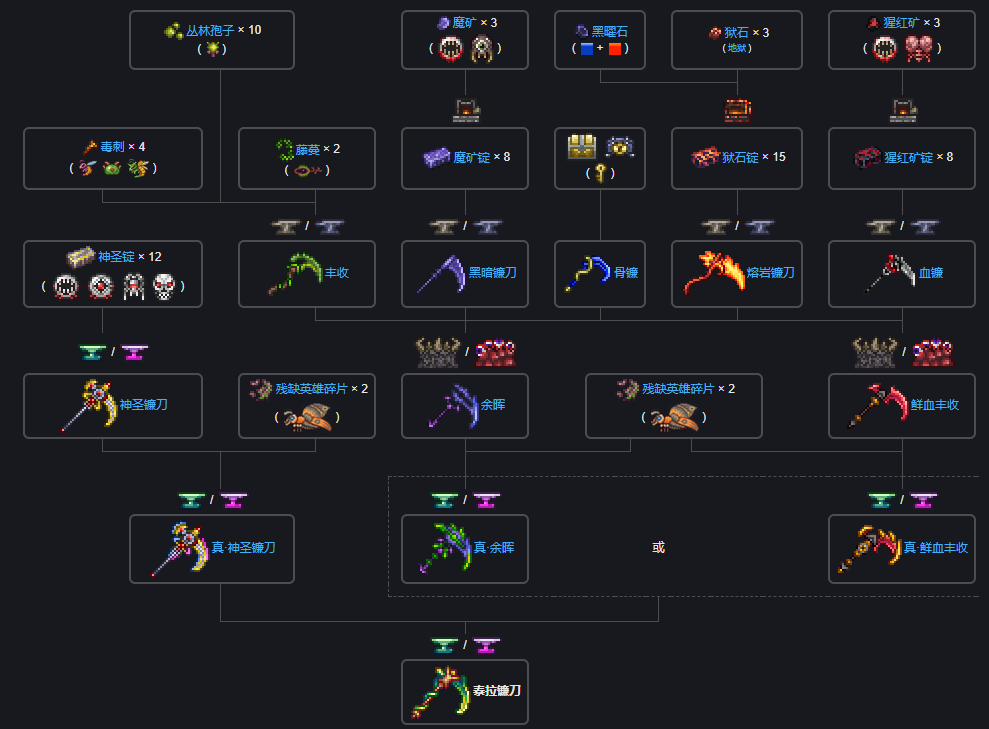Image resolution: width=989 pixels, height=729 pixels.
Task: Select the 神圣镰刀 sprite icon
Action: [90, 405]
